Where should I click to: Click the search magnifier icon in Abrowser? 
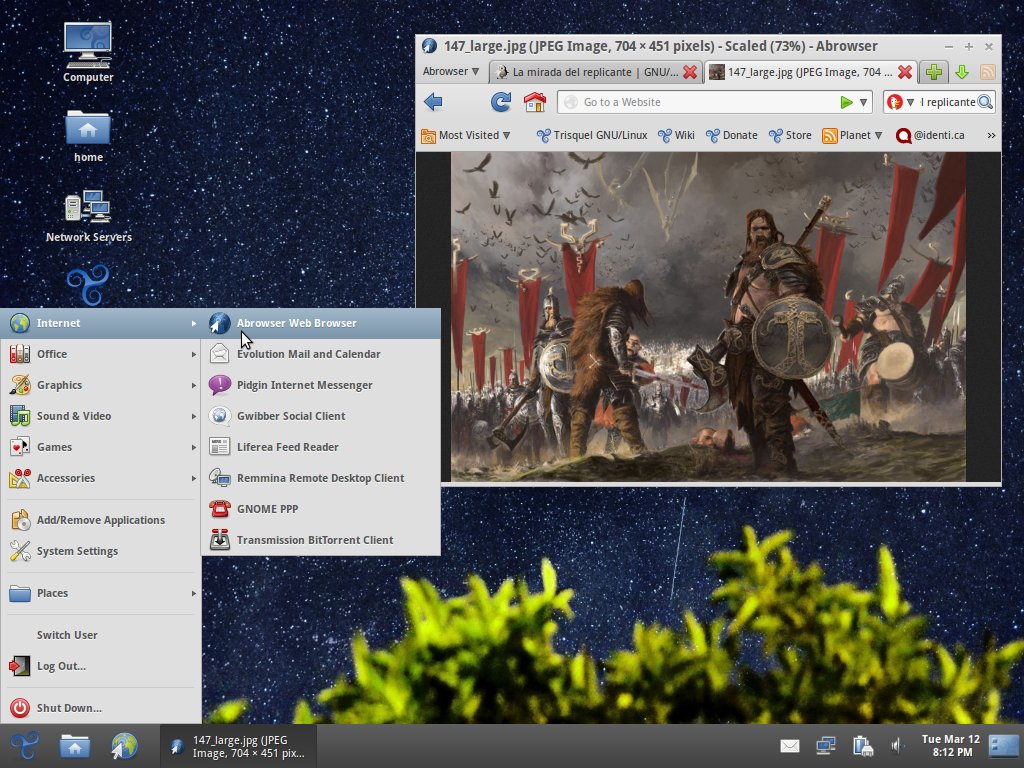tap(985, 102)
